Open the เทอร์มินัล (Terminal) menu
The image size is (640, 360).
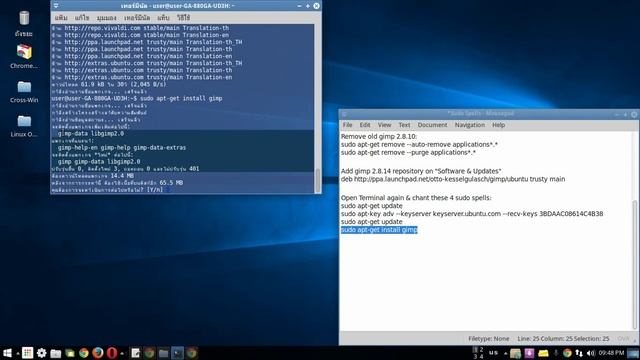coord(137,18)
